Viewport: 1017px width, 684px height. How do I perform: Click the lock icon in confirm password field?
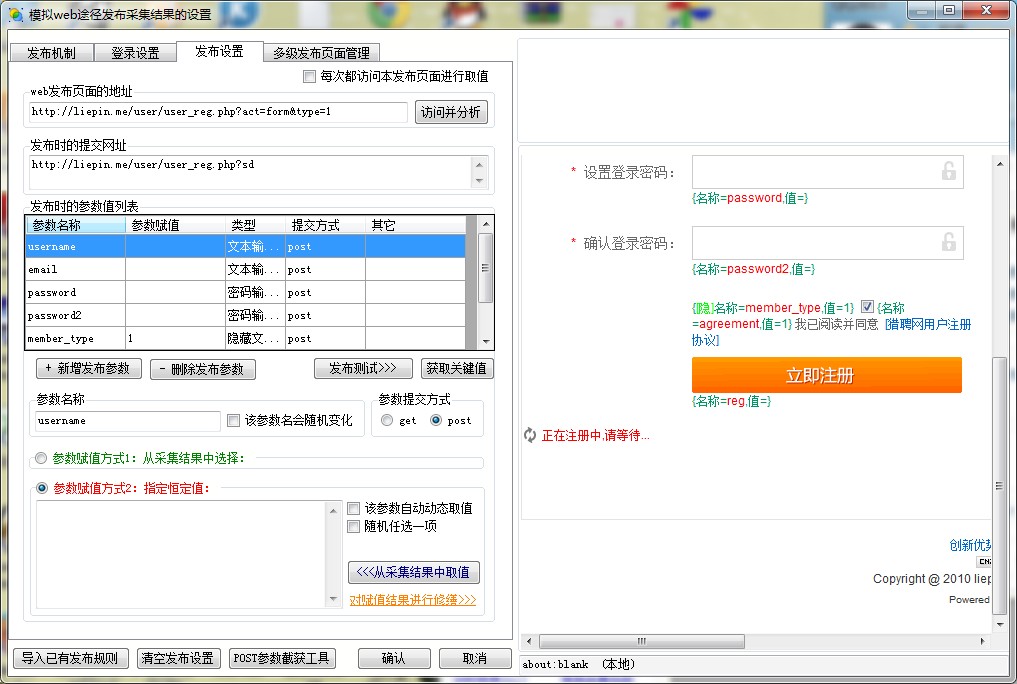pyautogui.click(x=948, y=242)
